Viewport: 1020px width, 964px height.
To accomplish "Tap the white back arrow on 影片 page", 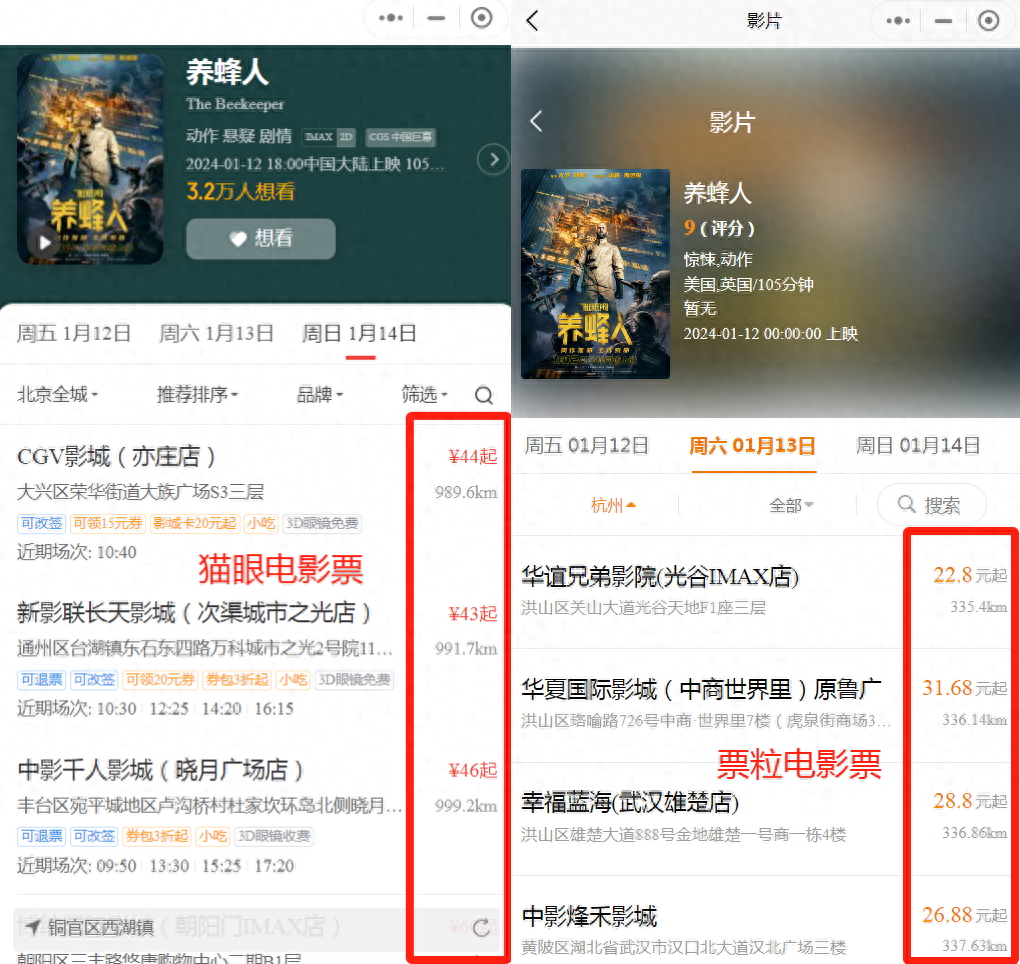I will click(535, 120).
